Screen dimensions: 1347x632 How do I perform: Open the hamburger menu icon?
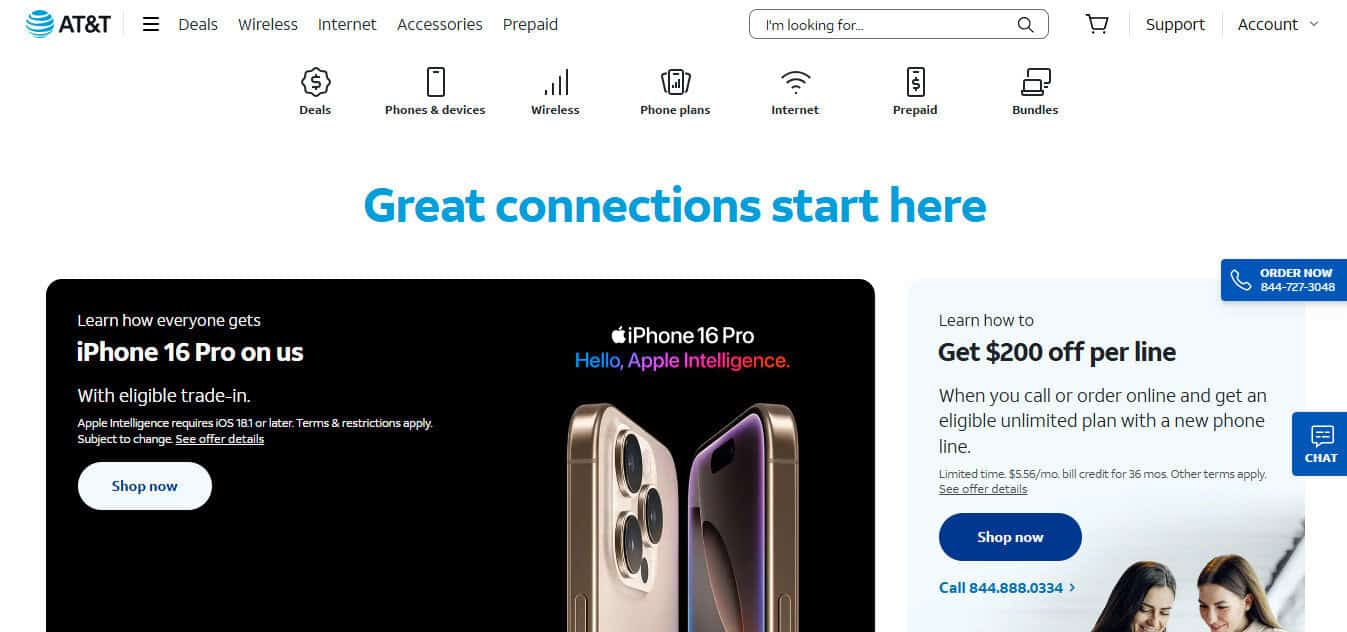pyautogui.click(x=151, y=24)
